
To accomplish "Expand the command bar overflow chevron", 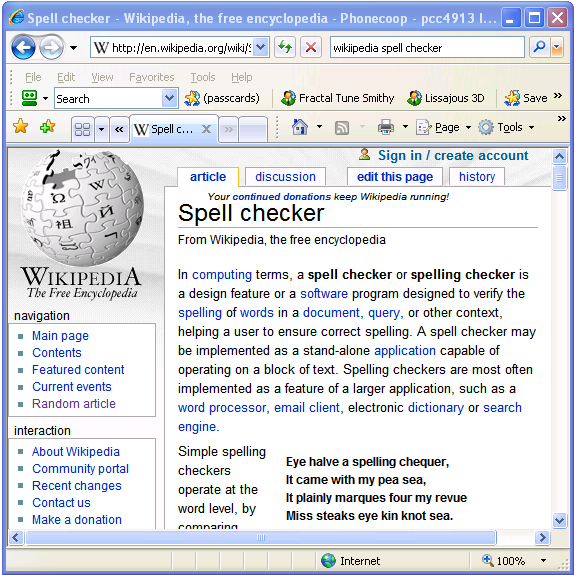I will point(561,118).
